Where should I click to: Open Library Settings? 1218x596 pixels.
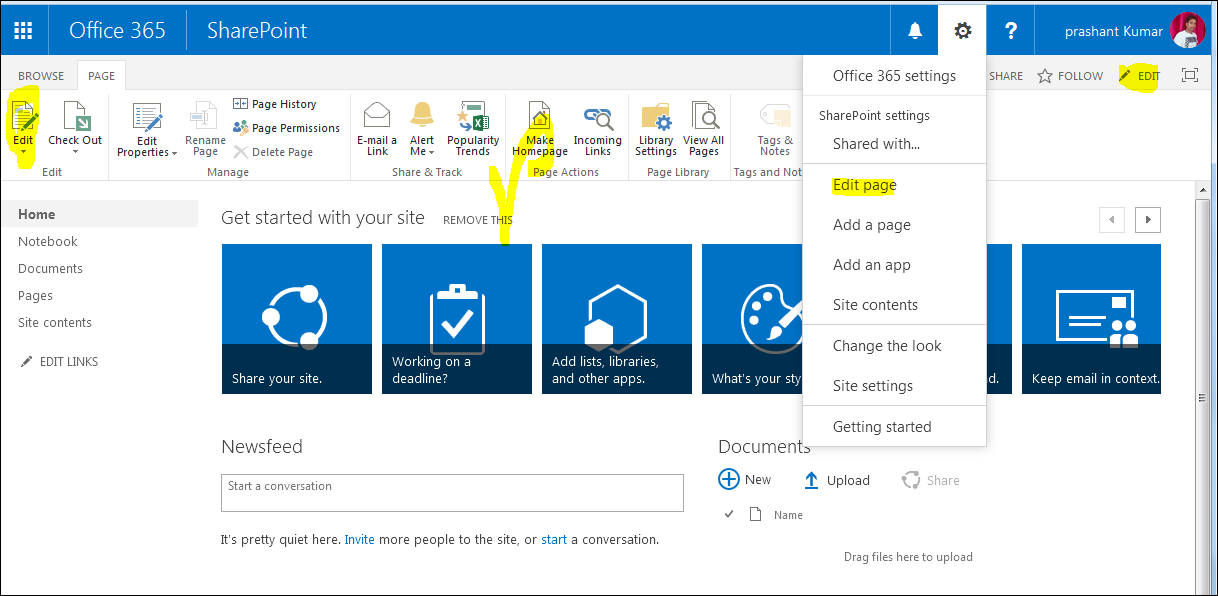click(x=656, y=129)
